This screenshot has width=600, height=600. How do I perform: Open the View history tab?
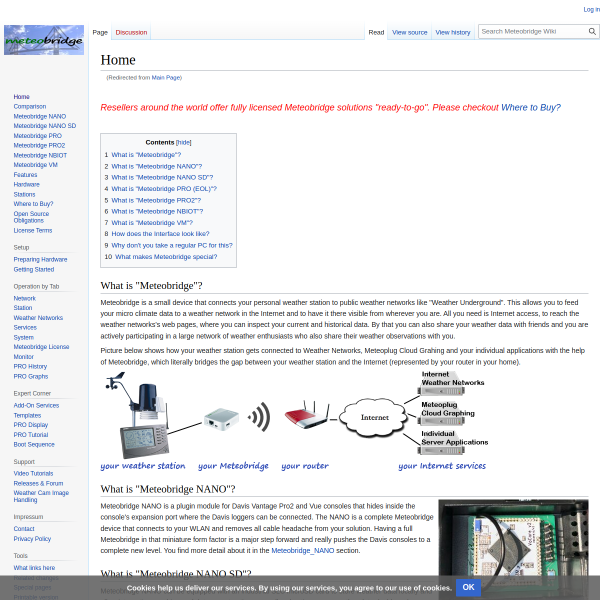453,33
